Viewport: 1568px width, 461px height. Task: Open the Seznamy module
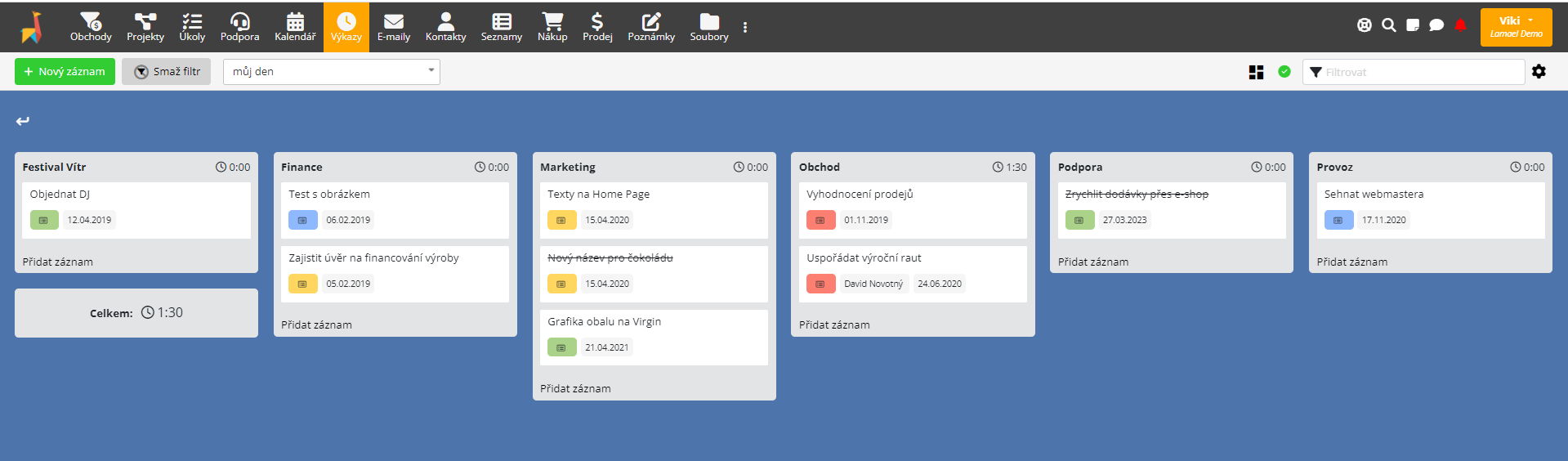pyautogui.click(x=502, y=27)
